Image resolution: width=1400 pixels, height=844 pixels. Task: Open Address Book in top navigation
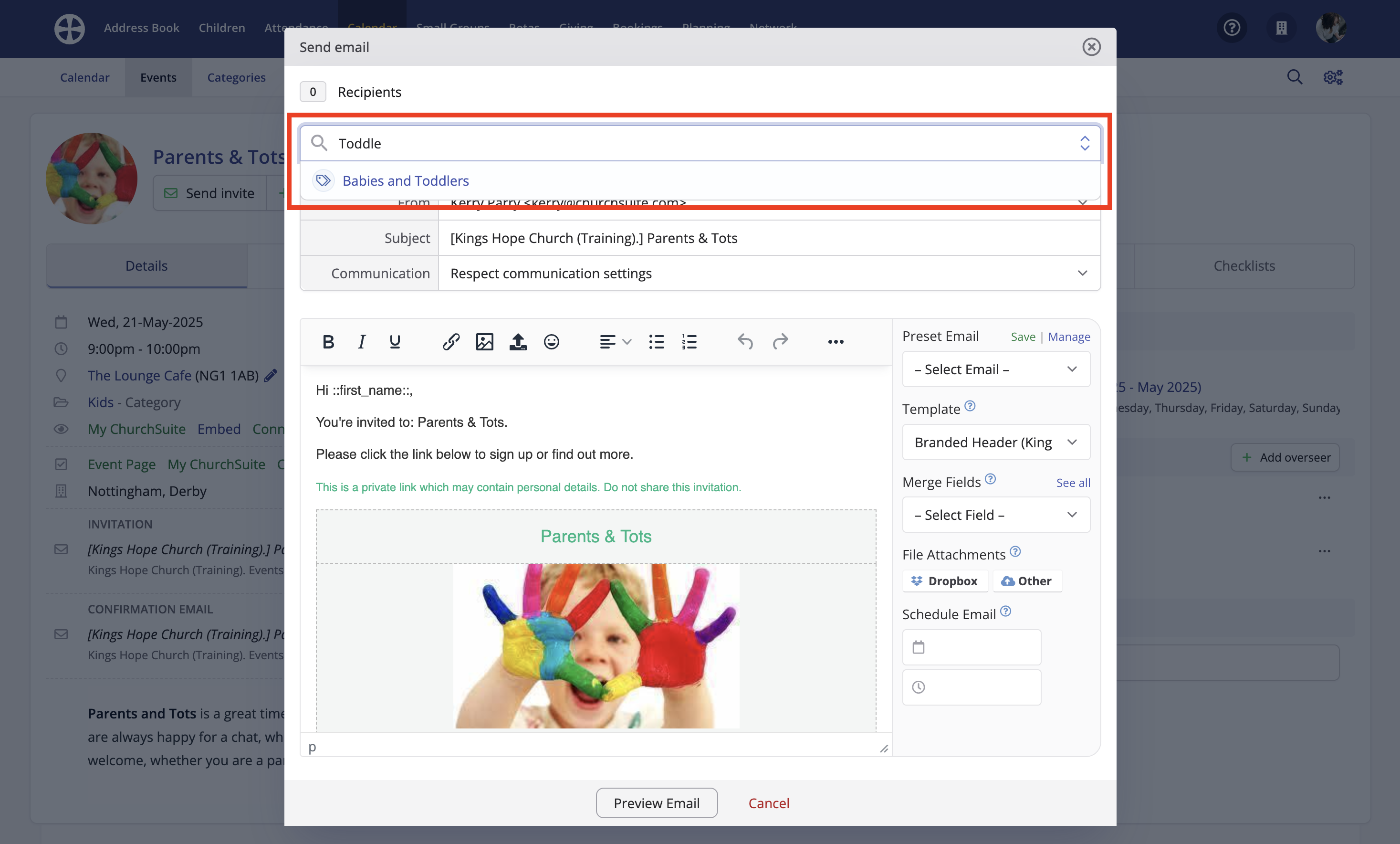[x=141, y=28]
